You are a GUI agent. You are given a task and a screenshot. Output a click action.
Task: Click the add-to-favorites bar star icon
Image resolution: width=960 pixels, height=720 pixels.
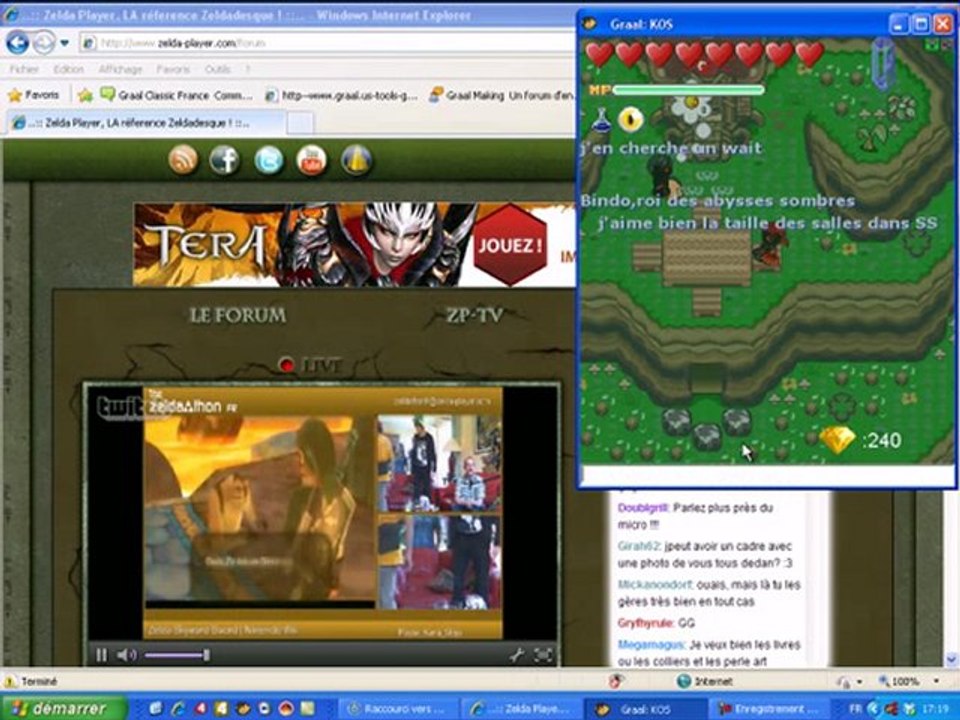[x=85, y=95]
